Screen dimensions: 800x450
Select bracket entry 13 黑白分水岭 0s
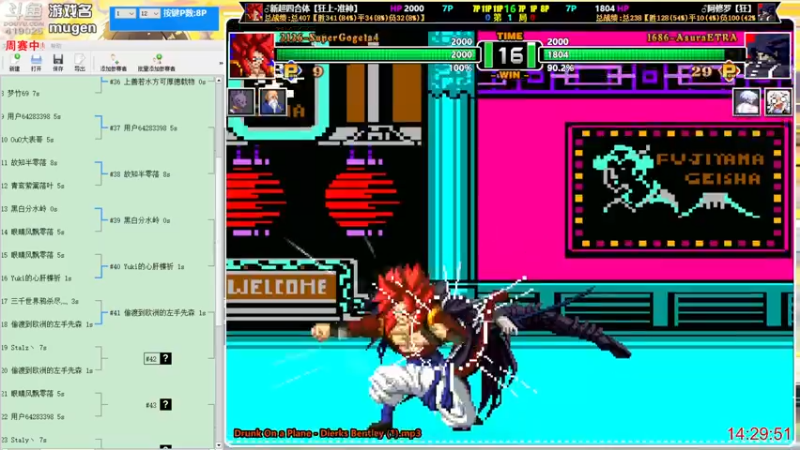tap(30, 209)
